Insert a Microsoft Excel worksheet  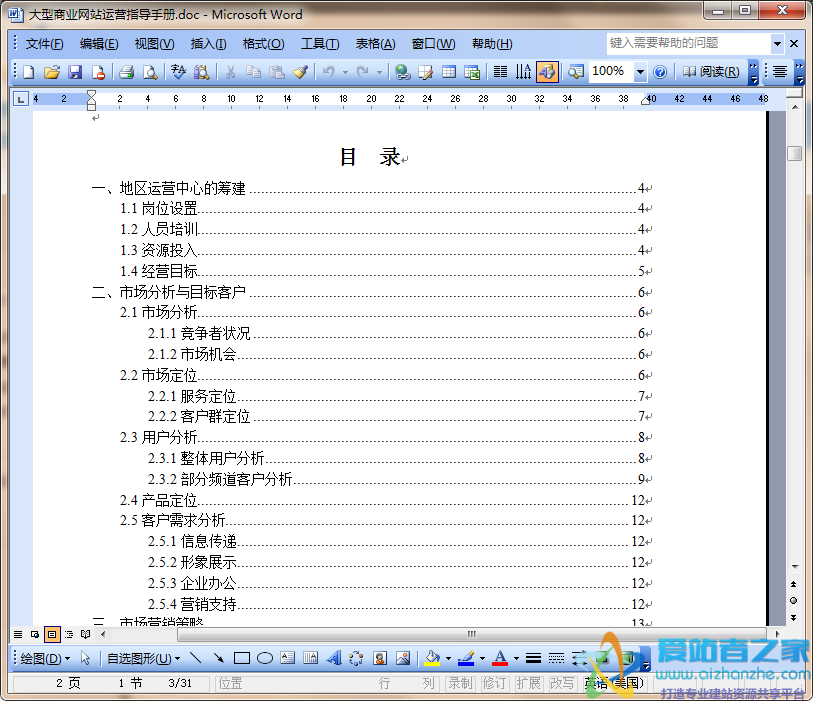[x=472, y=72]
